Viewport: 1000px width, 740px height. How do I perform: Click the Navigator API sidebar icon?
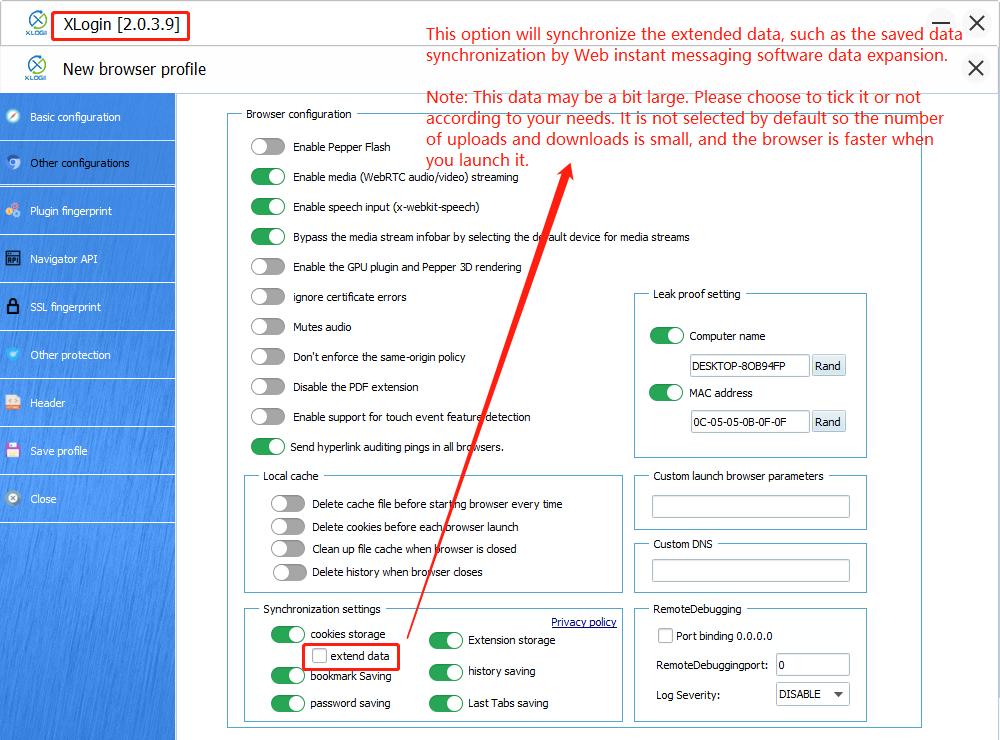[13, 258]
